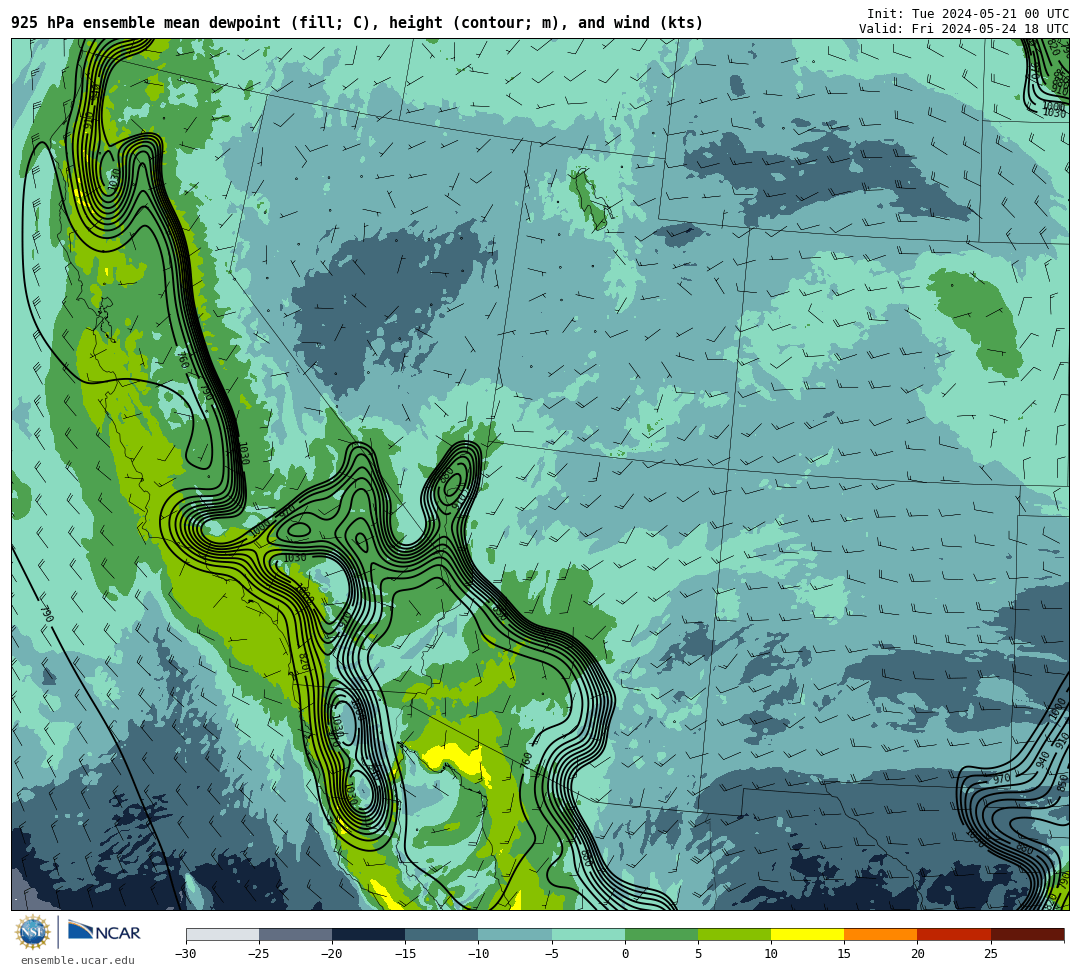Click the 'Valid: Fri 2024-05-24 18 UTC' text
Viewport: 1080px width, 973px height.
click(964, 29)
